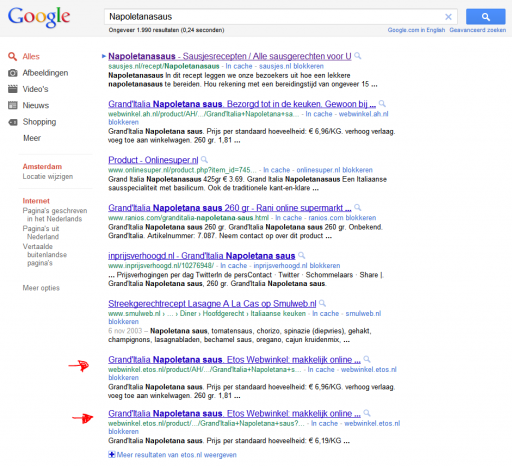Preview first result via magnifier icon

[358, 56]
